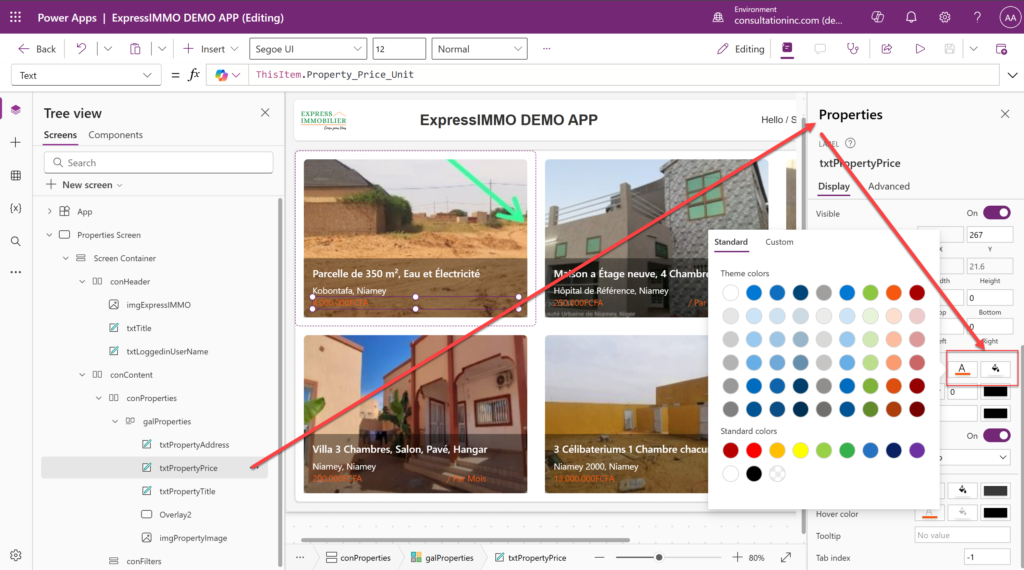Collapse the Properties Screen node
This screenshot has width=1024, height=570.
point(49,234)
